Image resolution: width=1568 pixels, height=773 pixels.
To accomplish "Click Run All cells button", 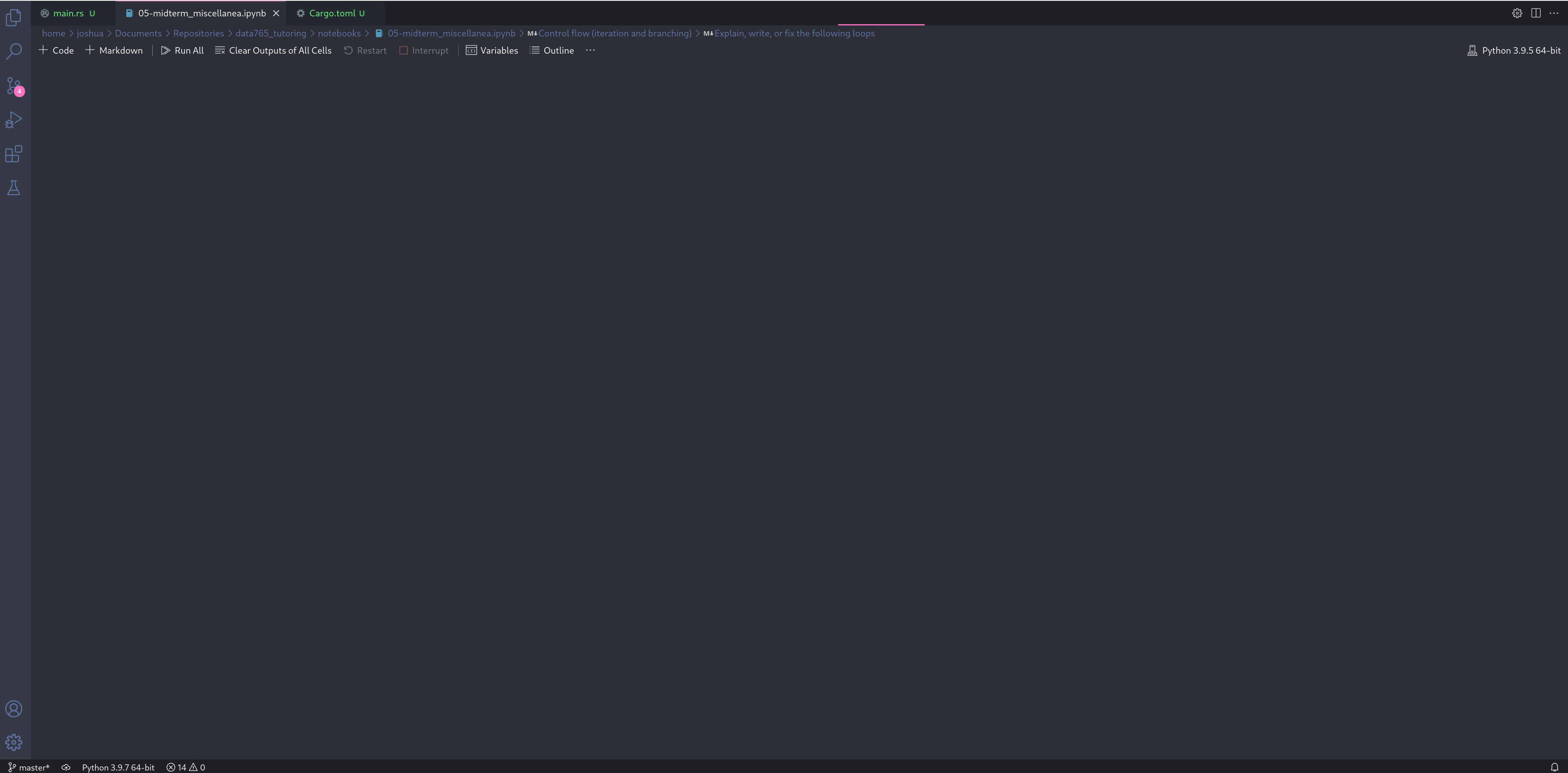I will pyautogui.click(x=182, y=50).
